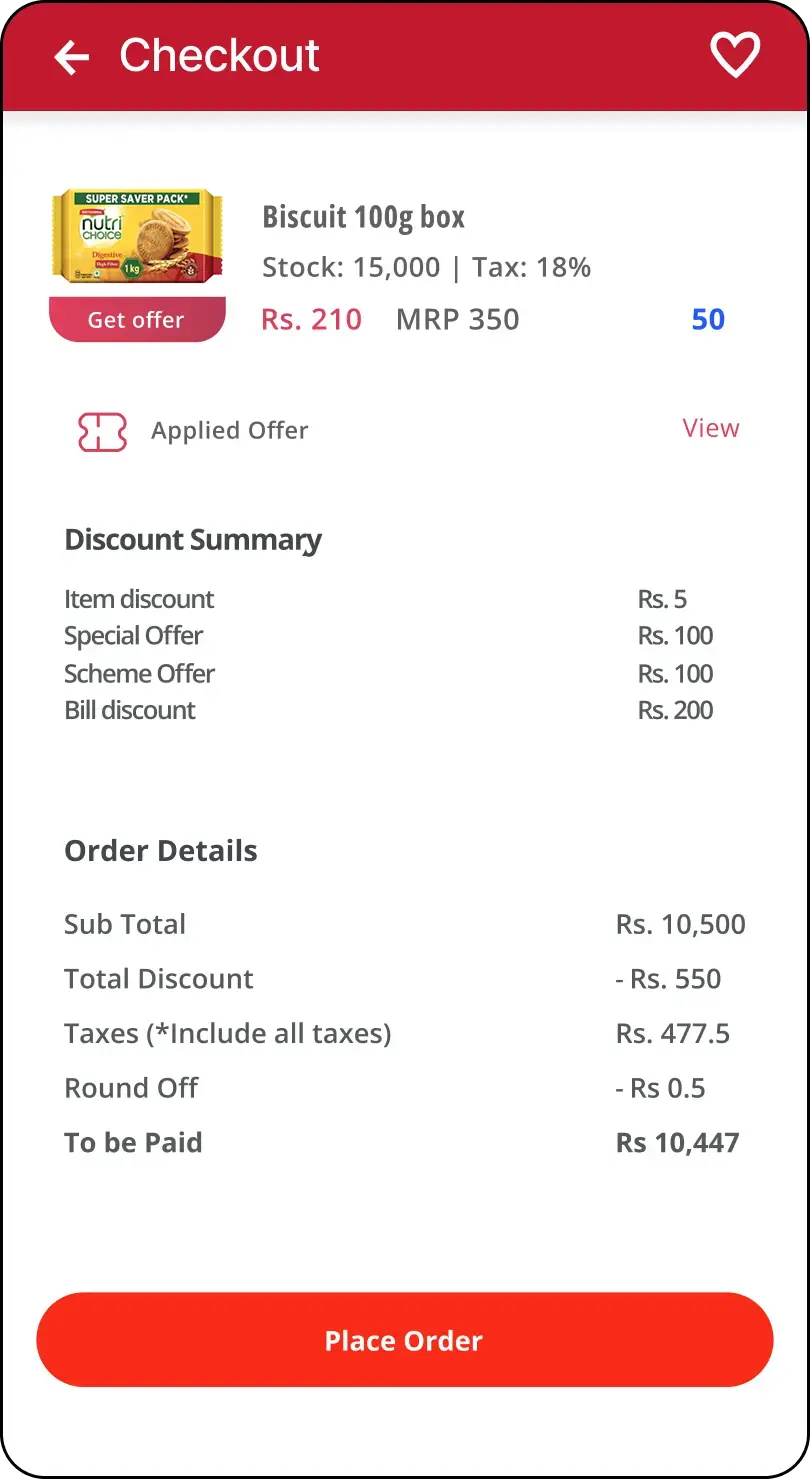Click the Order Details heading

[161, 851]
